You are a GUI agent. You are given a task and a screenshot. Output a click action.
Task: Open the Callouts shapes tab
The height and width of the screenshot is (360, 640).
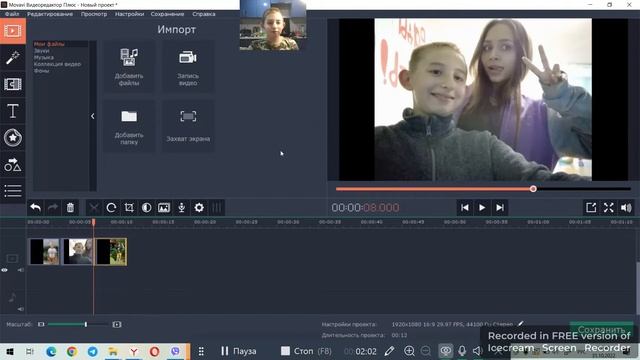click(x=13, y=164)
